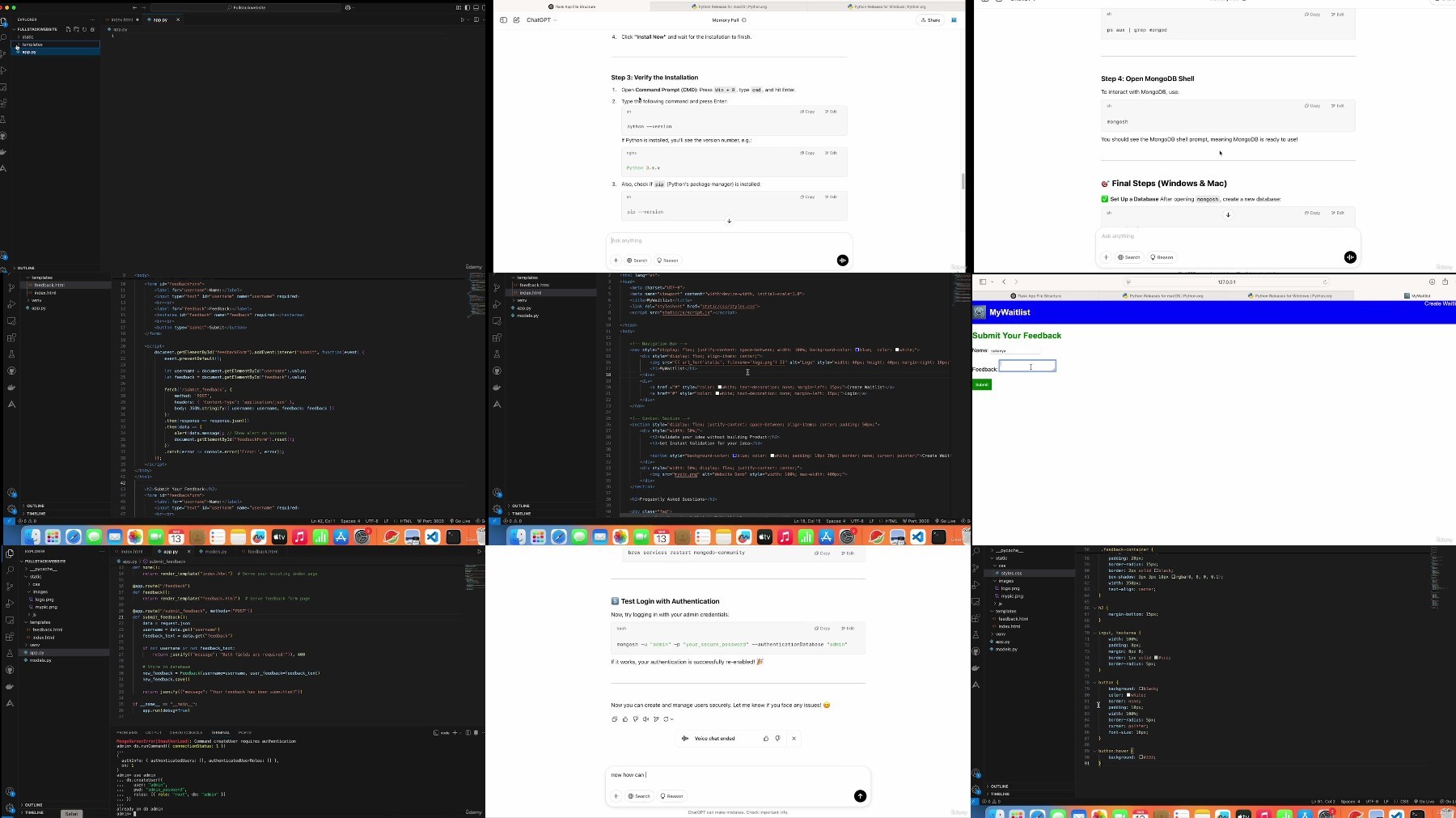The image size is (1456, 818).
Task: Expand TIMELINE section below feedback.html editor
Action: (x=36, y=514)
